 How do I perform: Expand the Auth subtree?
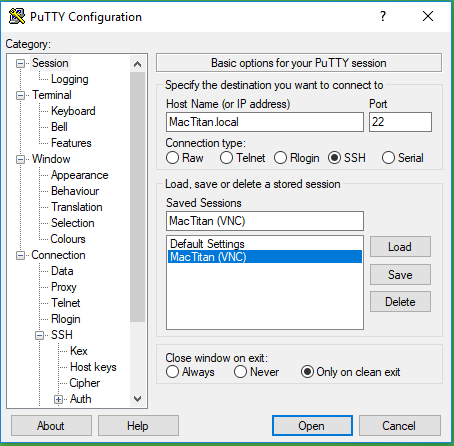click(x=58, y=399)
